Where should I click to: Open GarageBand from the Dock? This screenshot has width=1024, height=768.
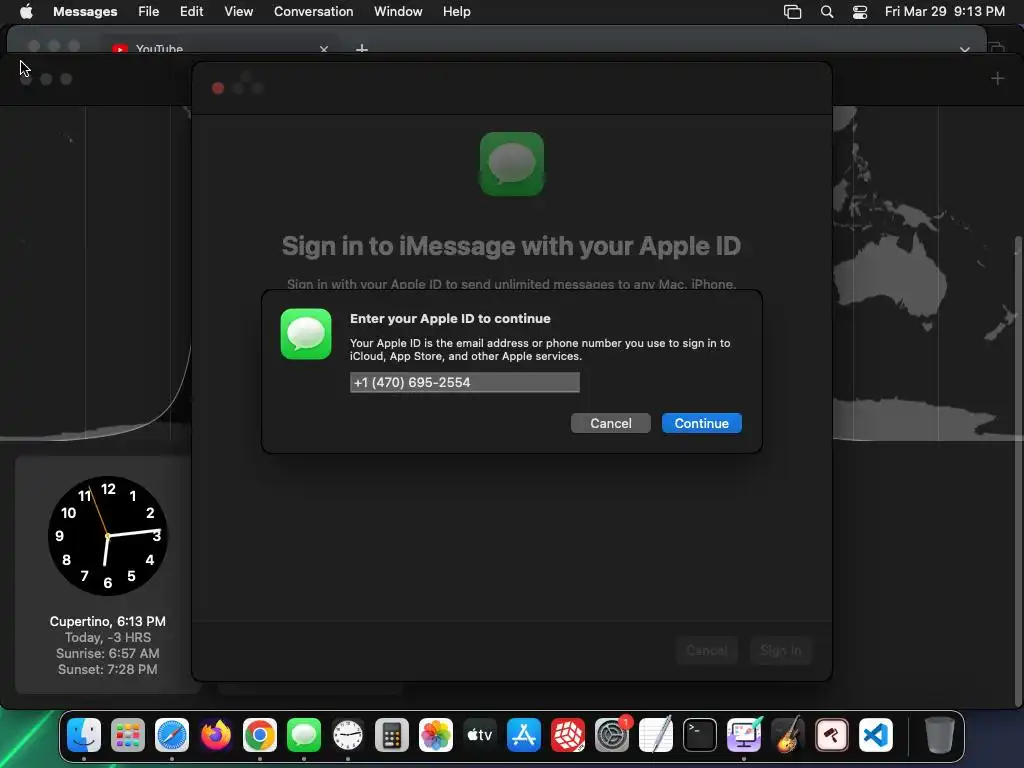[788, 735]
